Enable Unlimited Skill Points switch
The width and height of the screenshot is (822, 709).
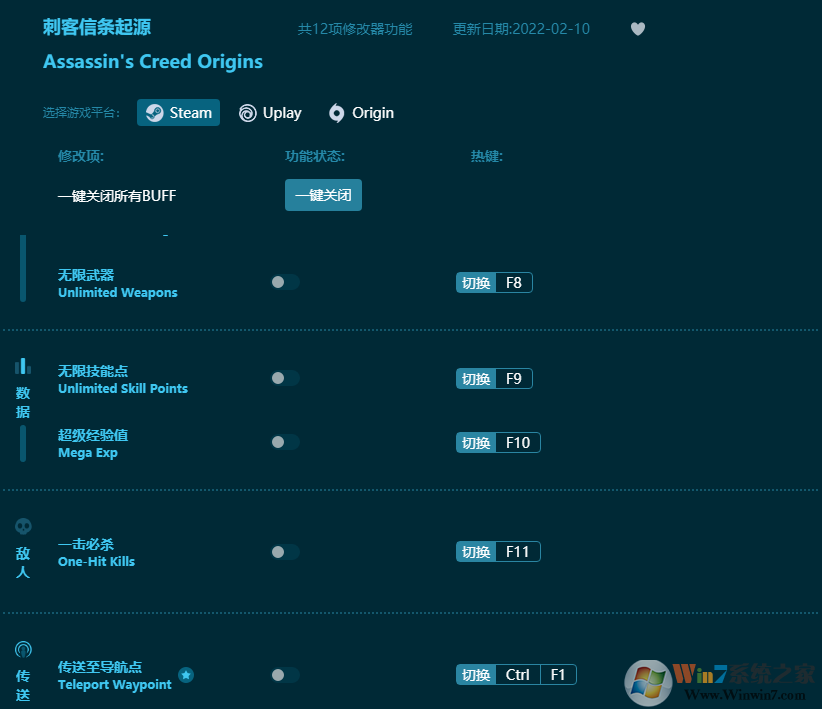(x=285, y=378)
